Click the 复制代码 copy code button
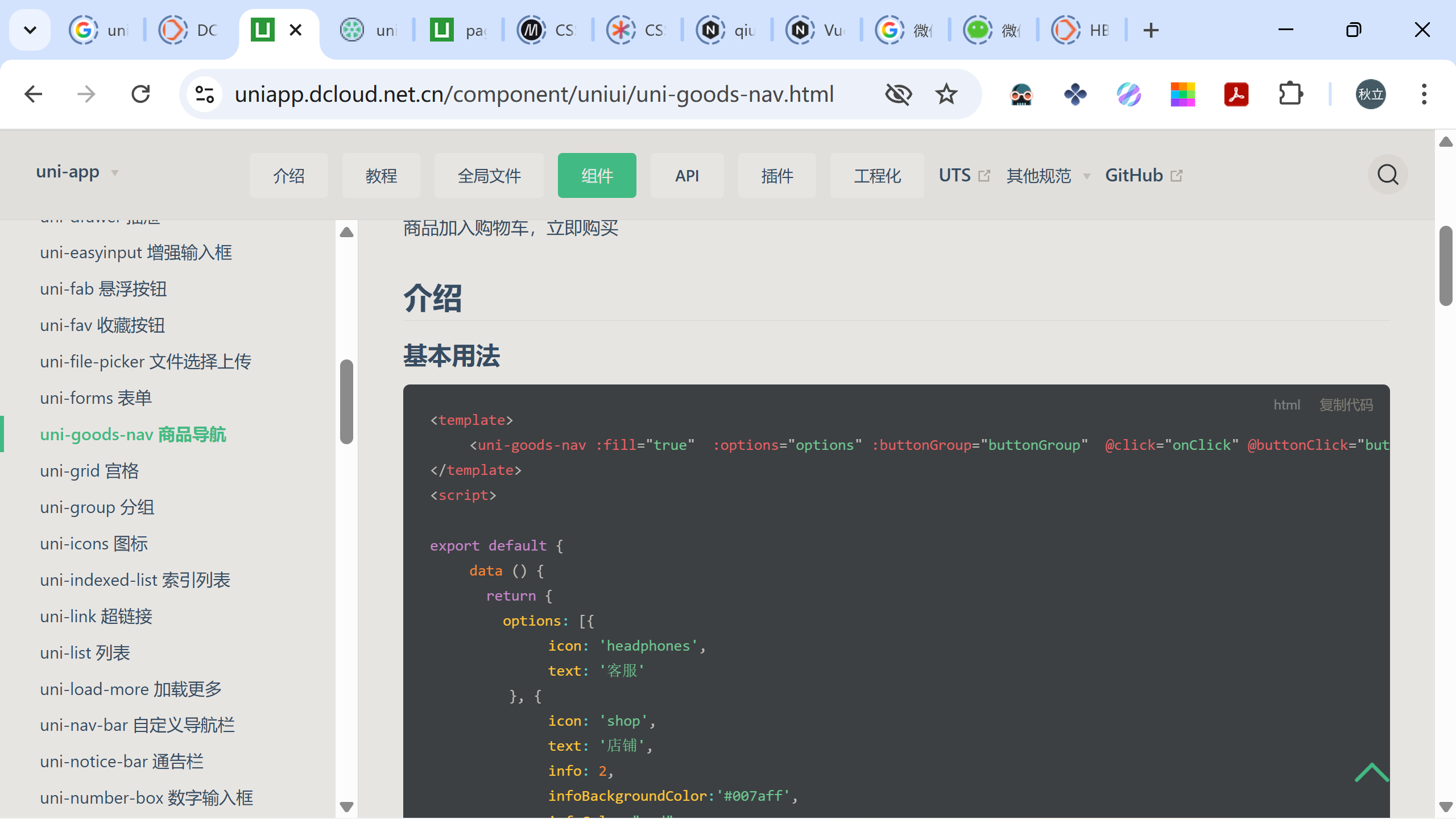This screenshot has width=1456, height=819. coord(1346,405)
